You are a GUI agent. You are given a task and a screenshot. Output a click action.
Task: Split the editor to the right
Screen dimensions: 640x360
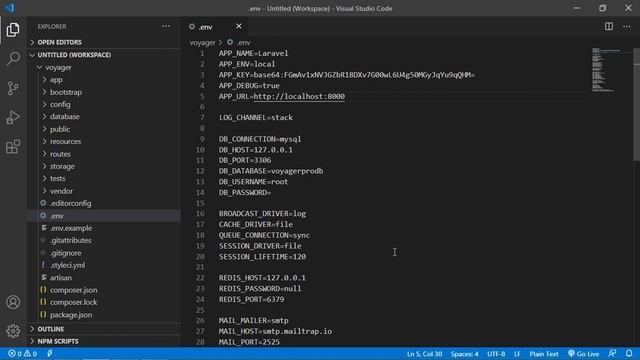(x=609, y=27)
